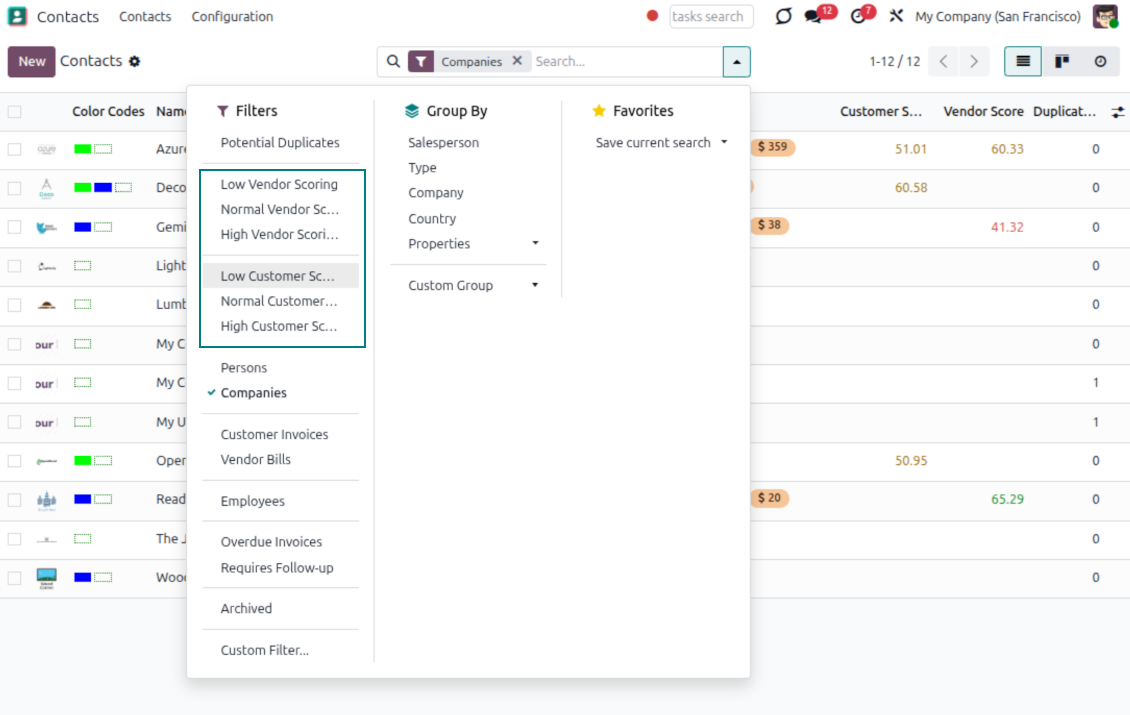The image size is (1130, 715).
Task: Expand the Save current search option
Action: coord(661,143)
